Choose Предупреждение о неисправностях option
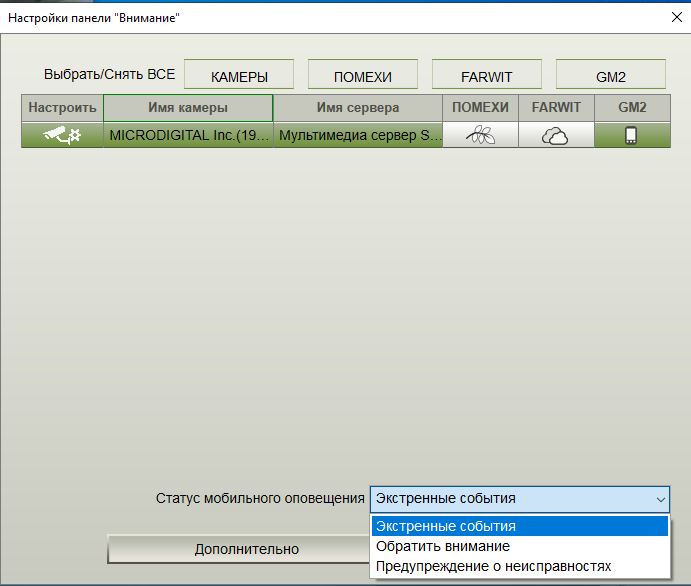This screenshot has width=691, height=586. coord(520,566)
